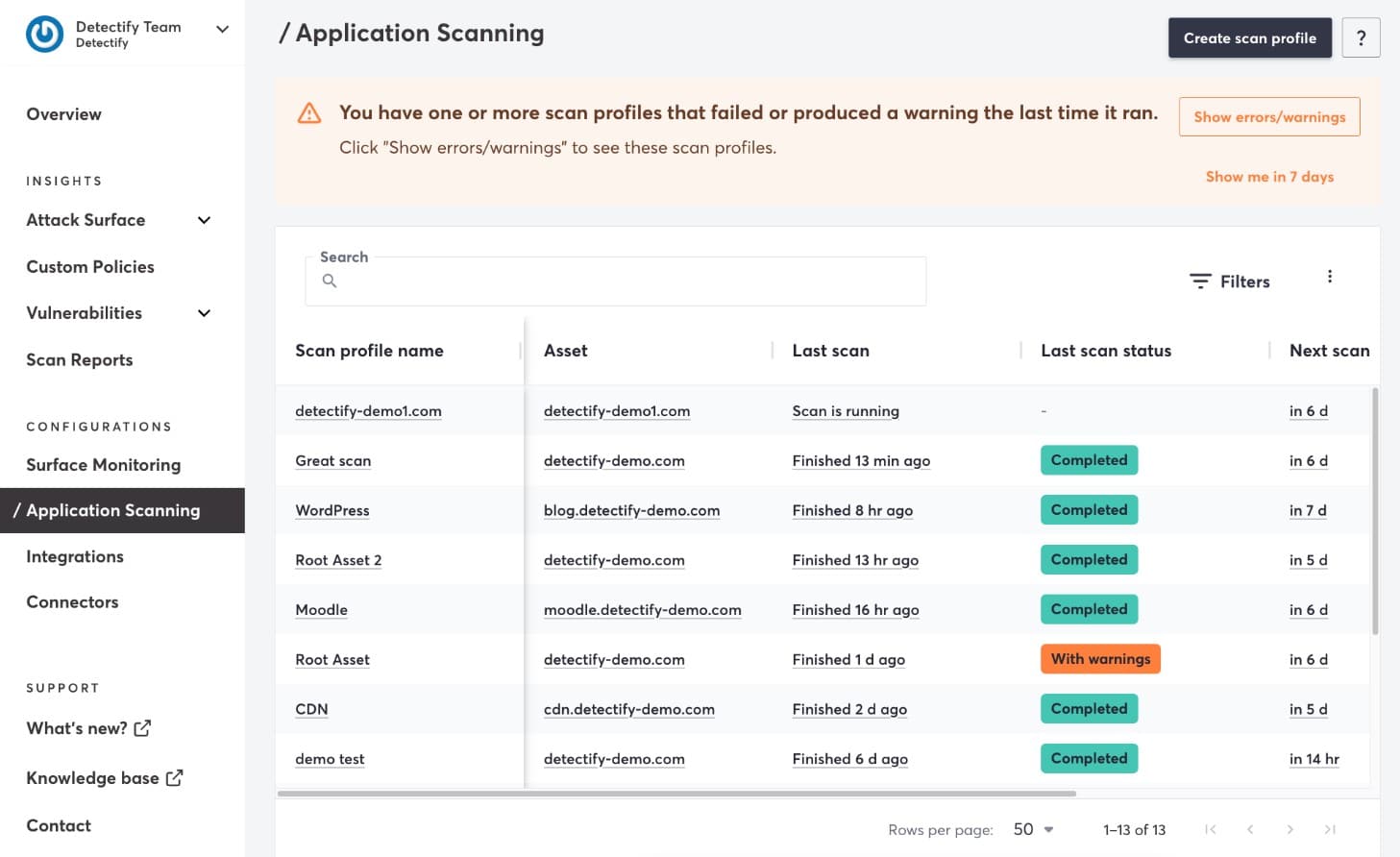The width and height of the screenshot is (1400, 857).
Task: Click '1–13 of 13' pagination text
Action: click(1134, 830)
